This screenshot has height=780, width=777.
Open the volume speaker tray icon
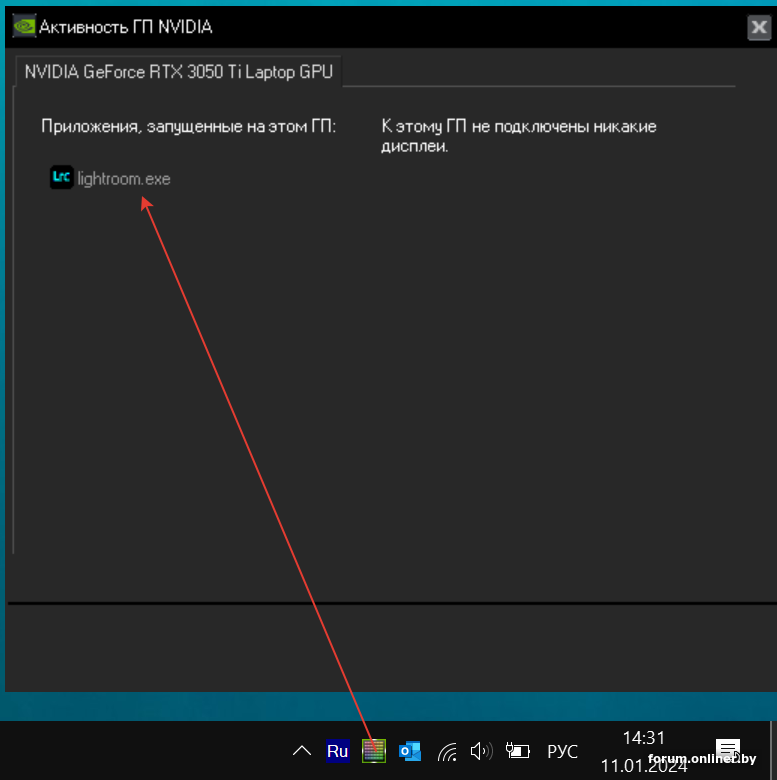pos(481,751)
